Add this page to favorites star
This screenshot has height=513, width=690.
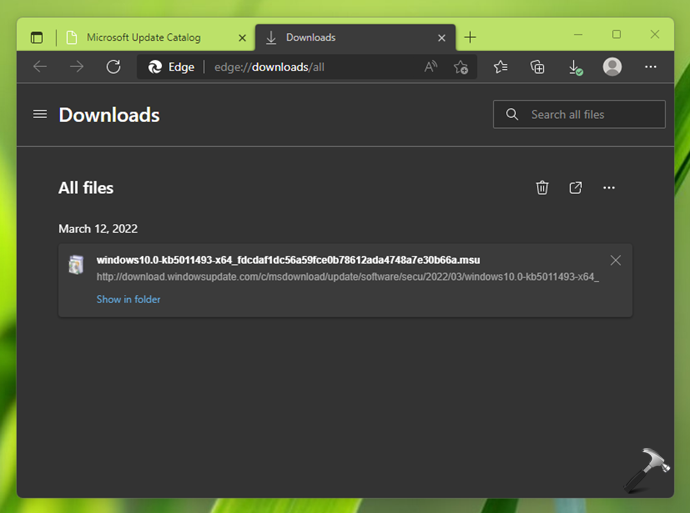click(x=461, y=67)
